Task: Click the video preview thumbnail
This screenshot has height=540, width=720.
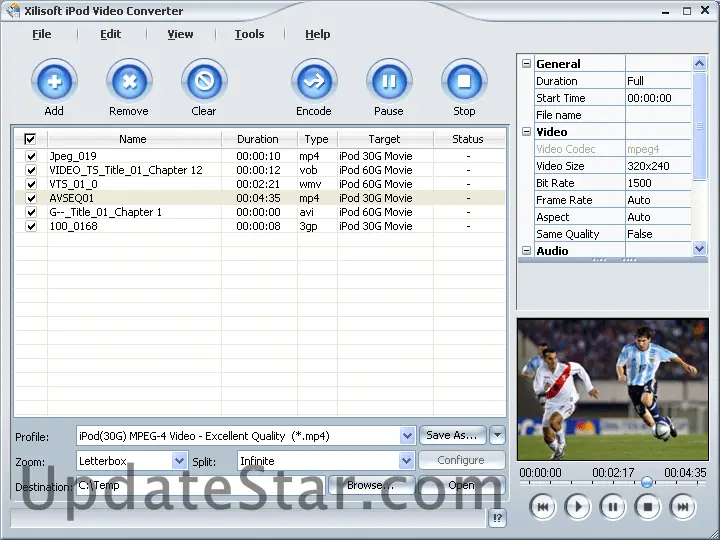Action: 613,389
